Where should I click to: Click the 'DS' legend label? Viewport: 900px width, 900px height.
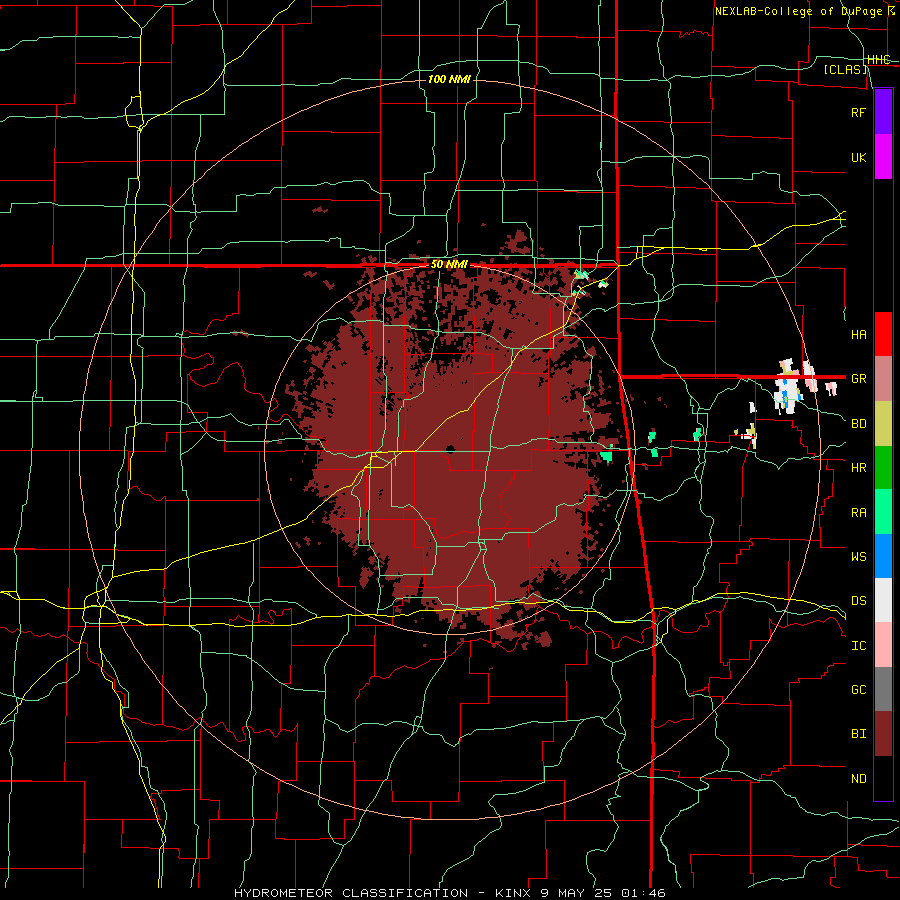tap(858, 601)
